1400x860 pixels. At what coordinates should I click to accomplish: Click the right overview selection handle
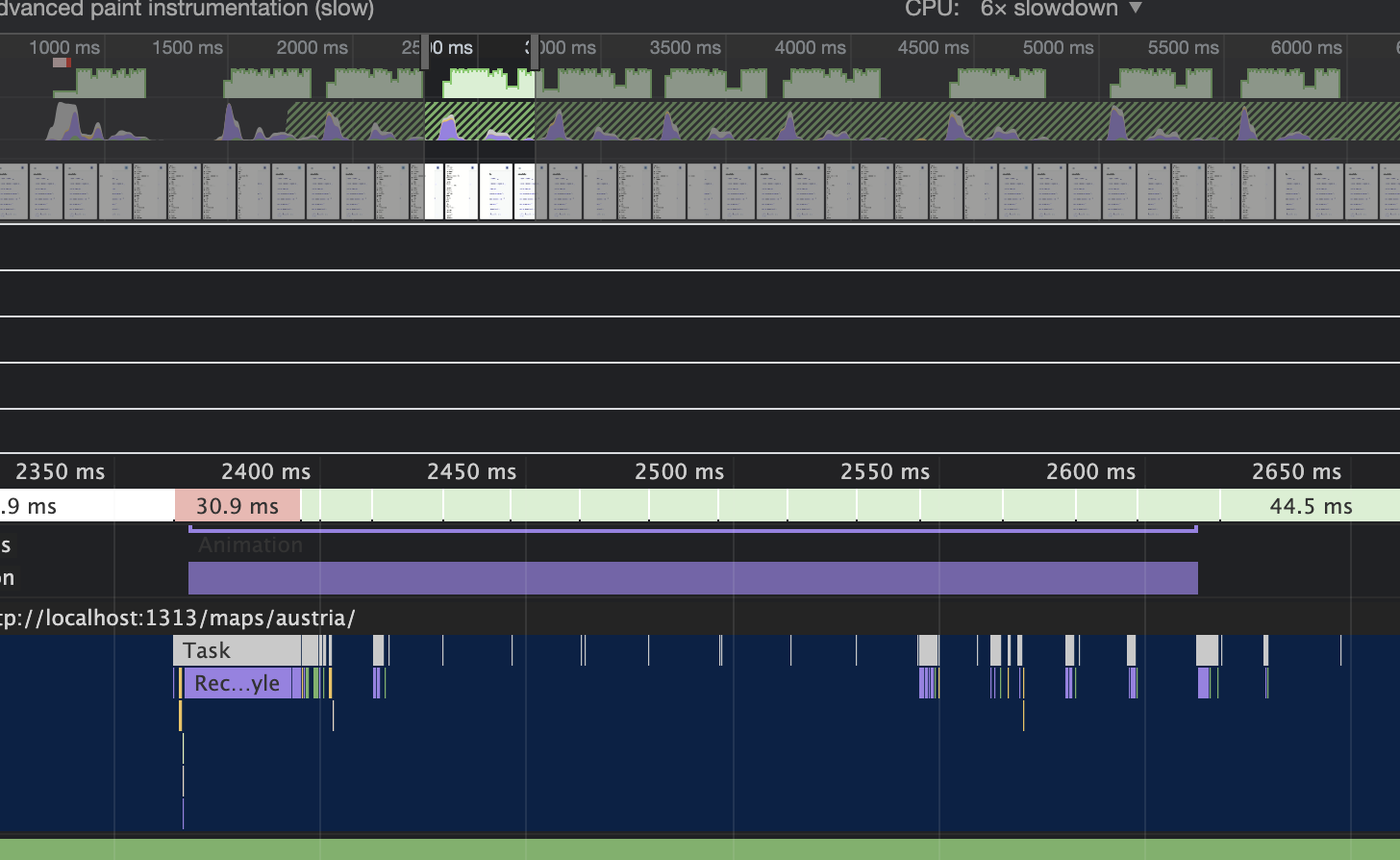pyautogui.click(x=534, y=50)
